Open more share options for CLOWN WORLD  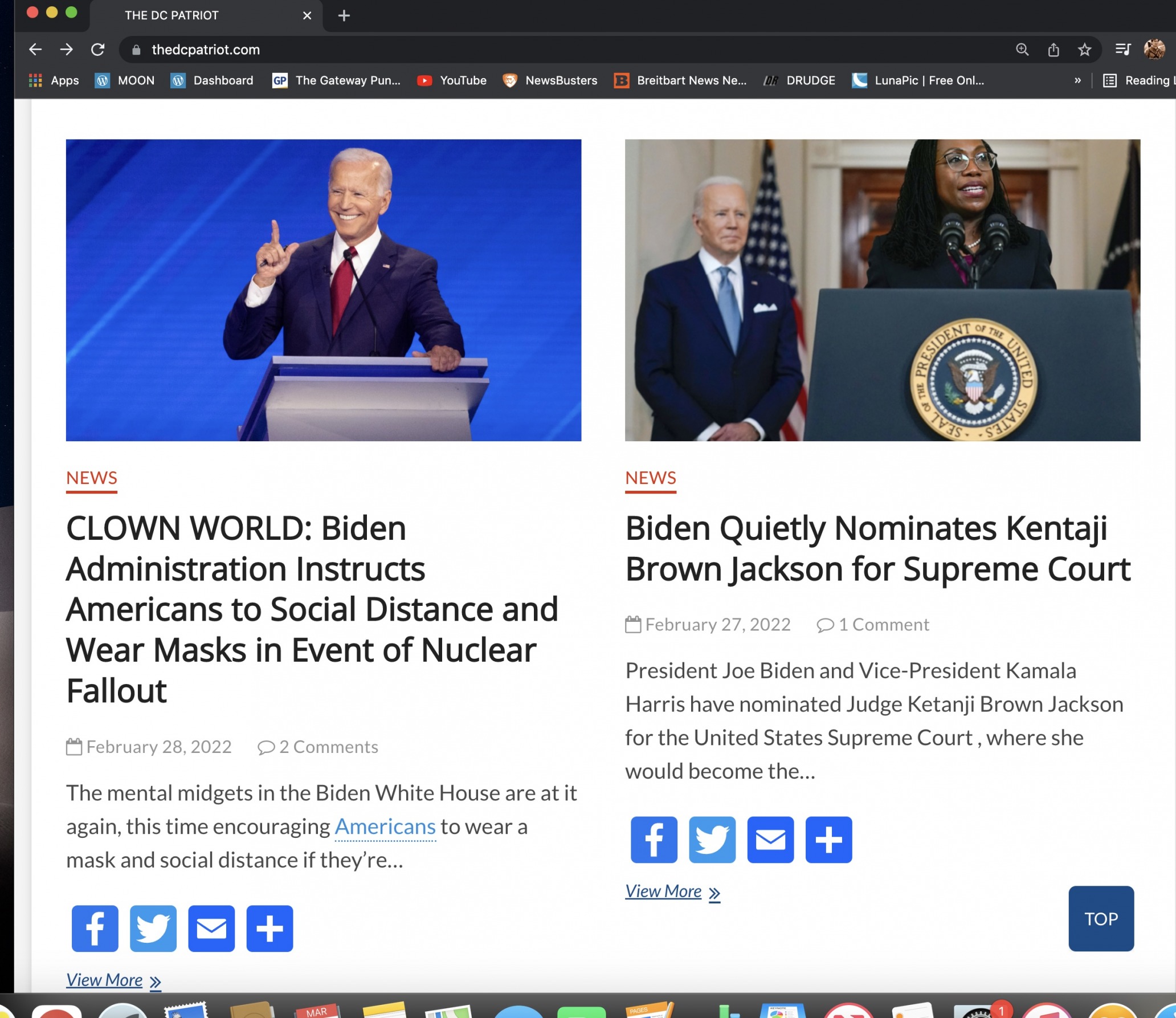[x=269, y=929]
